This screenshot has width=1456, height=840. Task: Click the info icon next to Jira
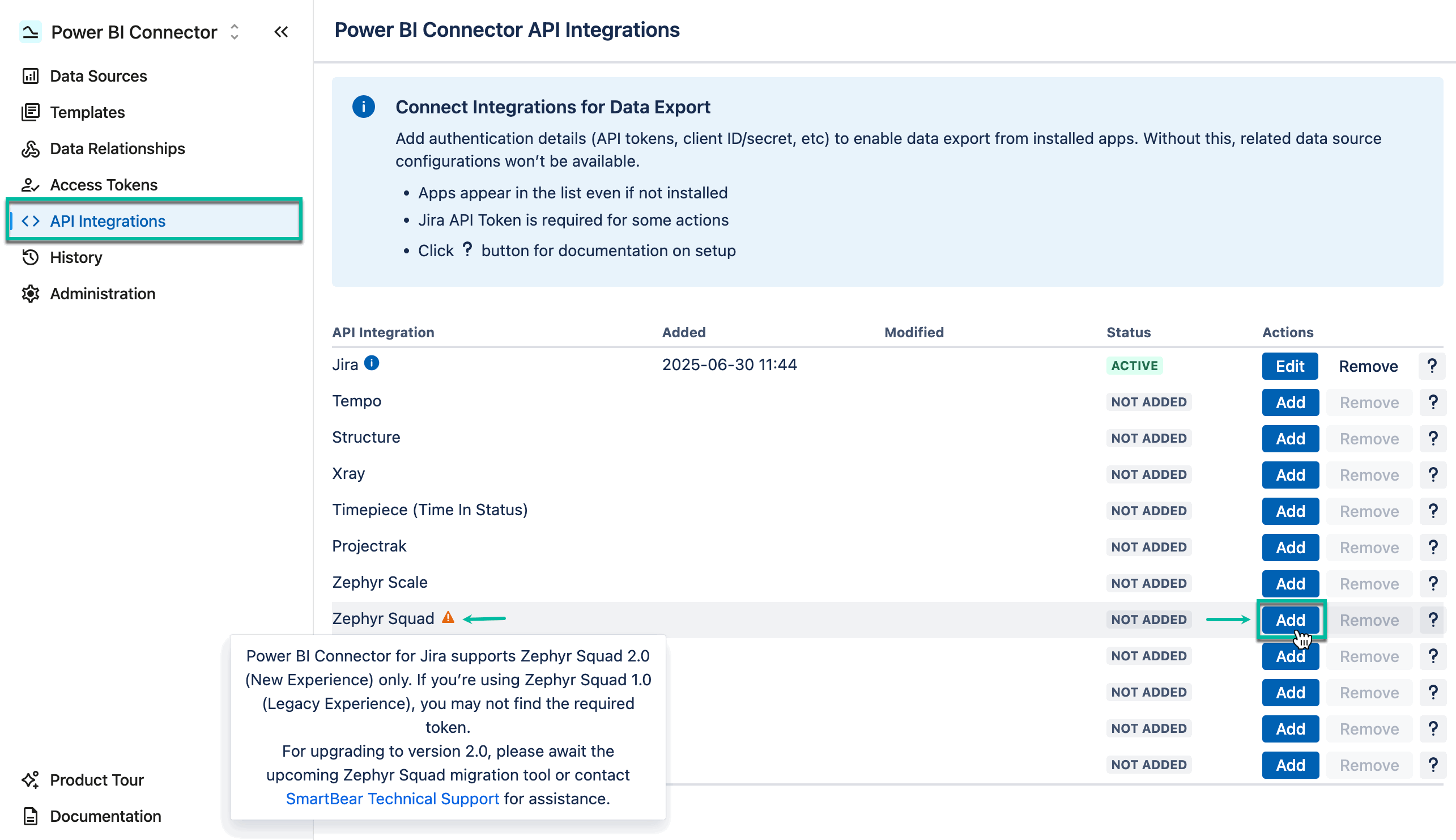pos(372,364)
